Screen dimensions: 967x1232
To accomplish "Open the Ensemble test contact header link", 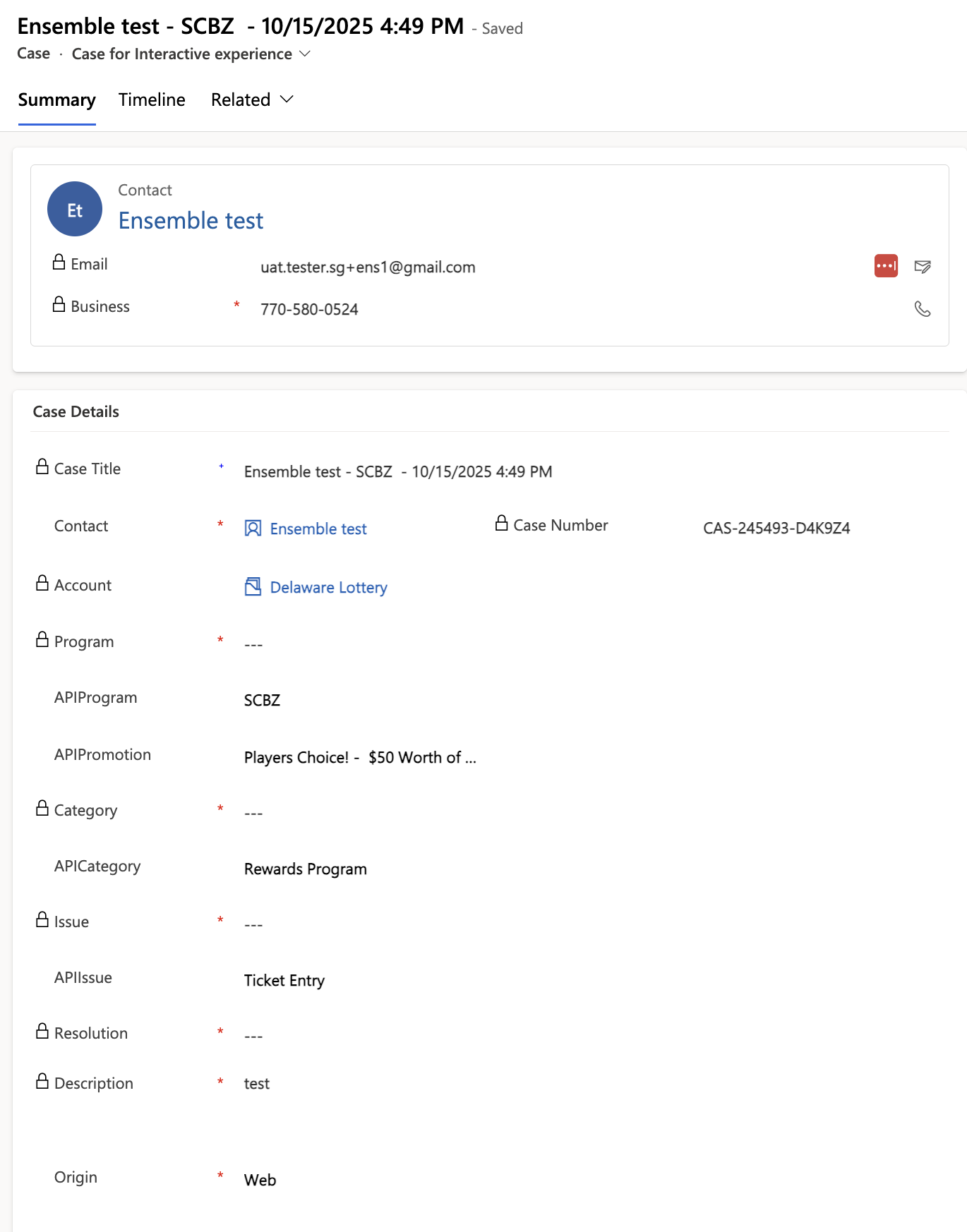I will click(x=191, y=221).
